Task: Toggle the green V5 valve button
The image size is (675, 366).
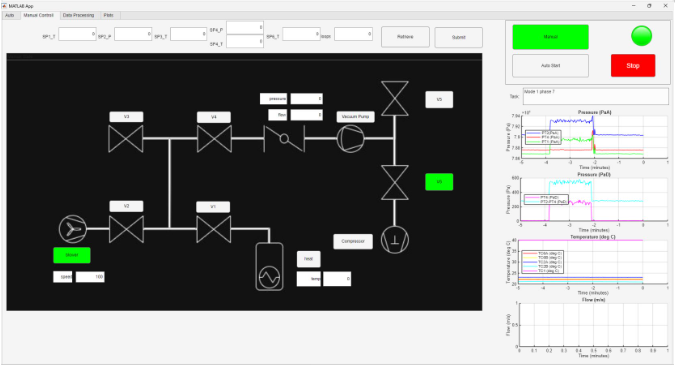Action: [x=439, y=182]
